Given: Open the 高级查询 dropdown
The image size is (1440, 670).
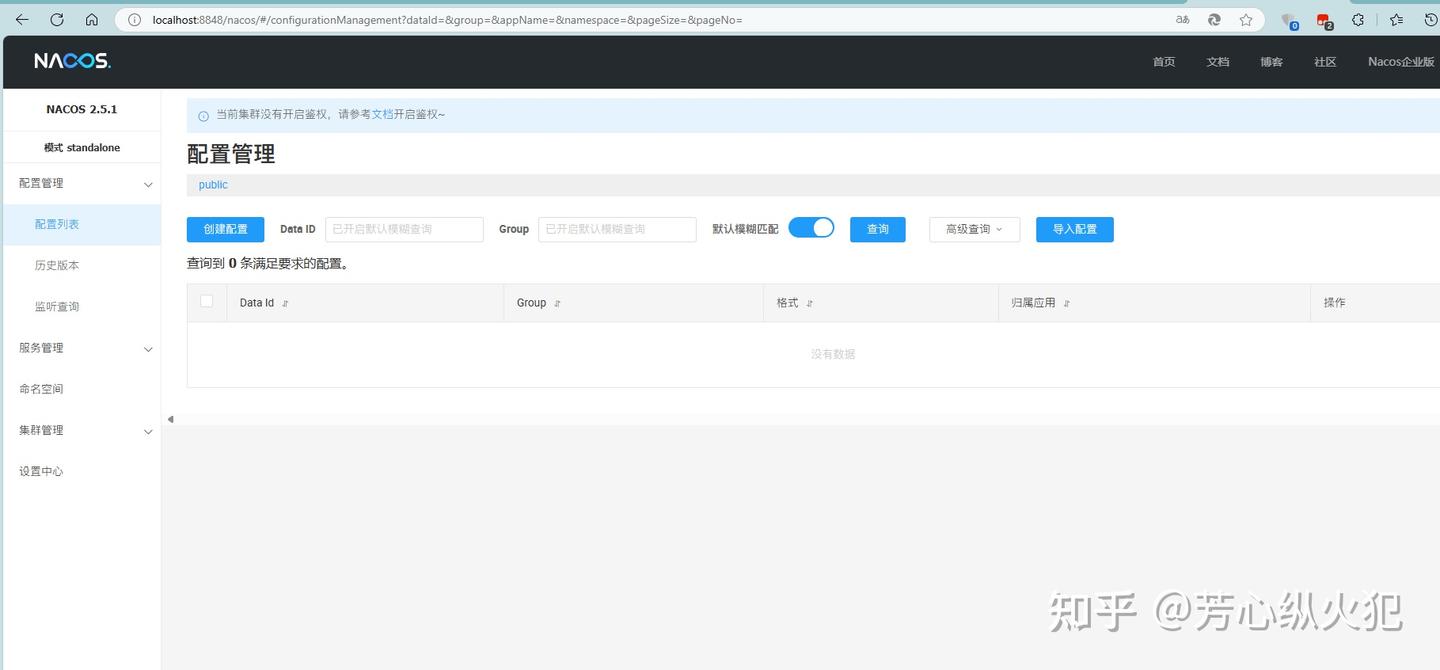Looking at the screenshot, I should click(x=973, y=229).
